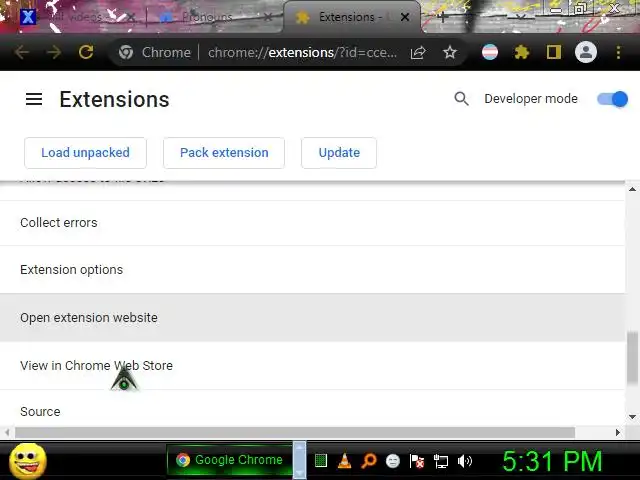Screen dimensions: 640x480
Task: Click Open extension website
Action: pos(312,318)
